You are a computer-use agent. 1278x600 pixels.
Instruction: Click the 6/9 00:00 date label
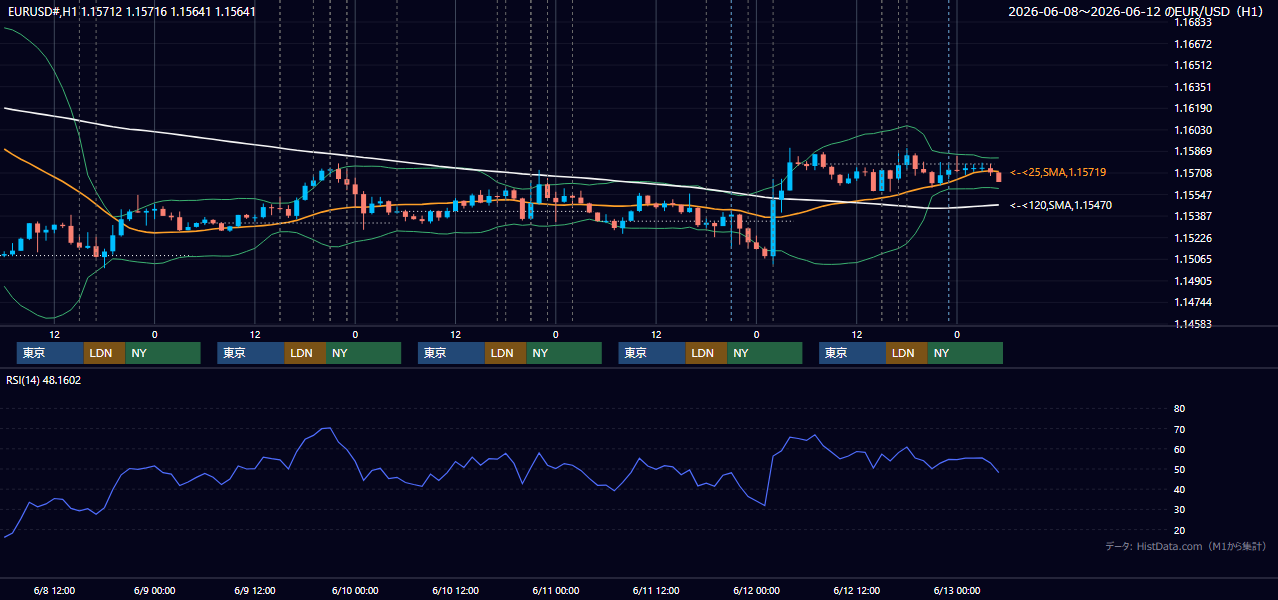[154, 591]
